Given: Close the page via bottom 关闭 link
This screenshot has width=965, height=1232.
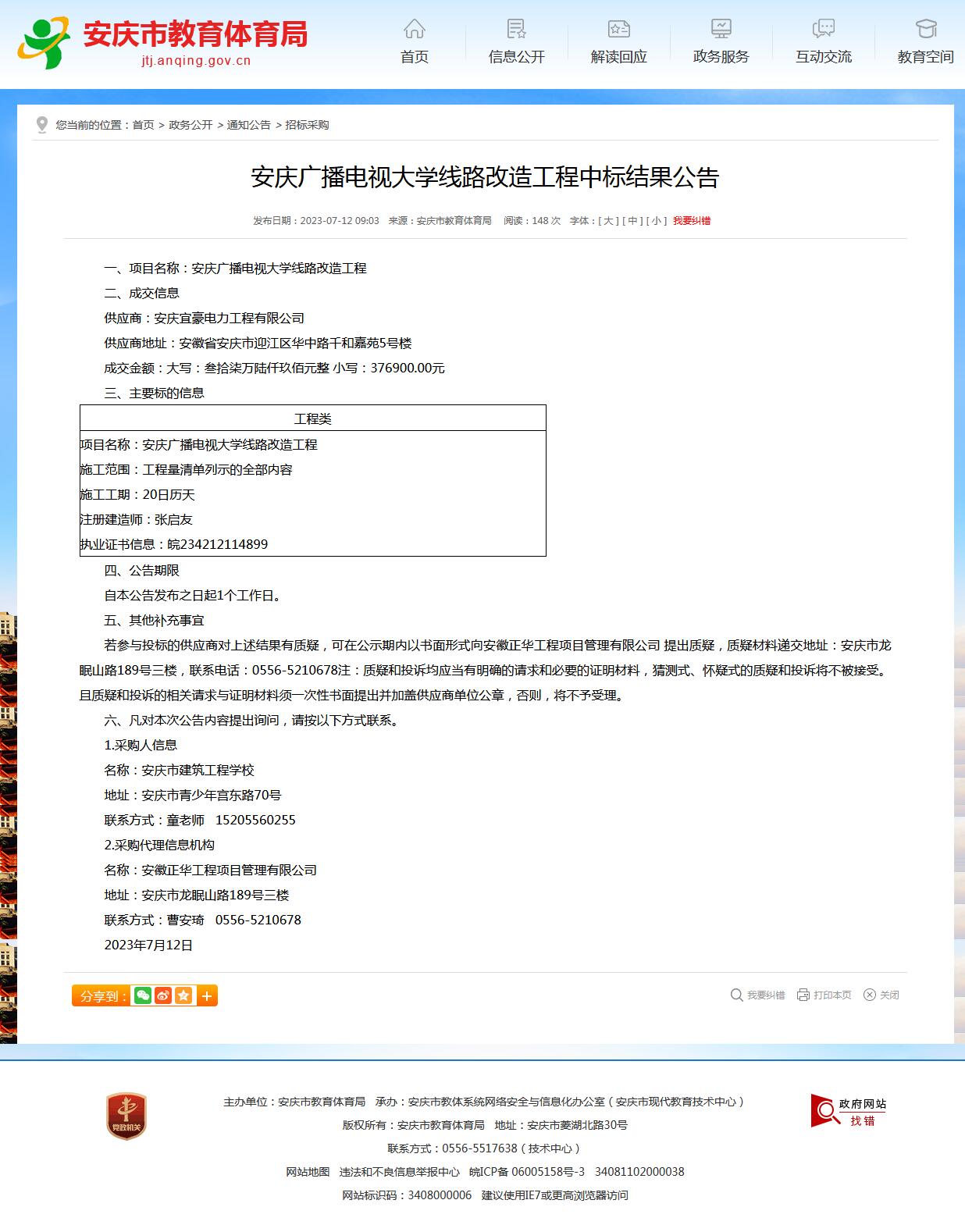Looking at the screenshot, I should click(x=881, y=995).
